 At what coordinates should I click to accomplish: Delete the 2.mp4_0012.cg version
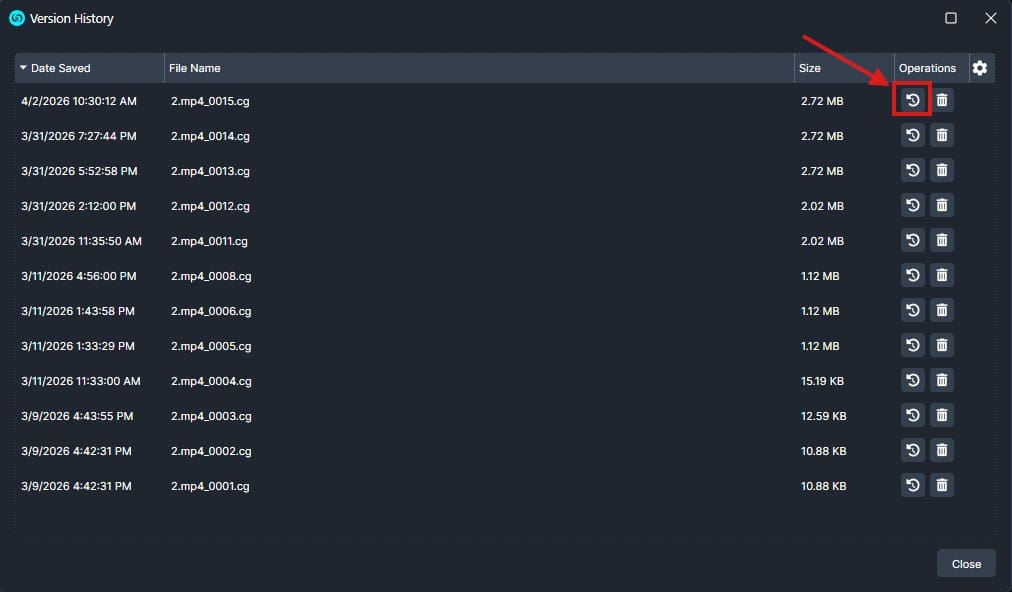click(941, 205)
